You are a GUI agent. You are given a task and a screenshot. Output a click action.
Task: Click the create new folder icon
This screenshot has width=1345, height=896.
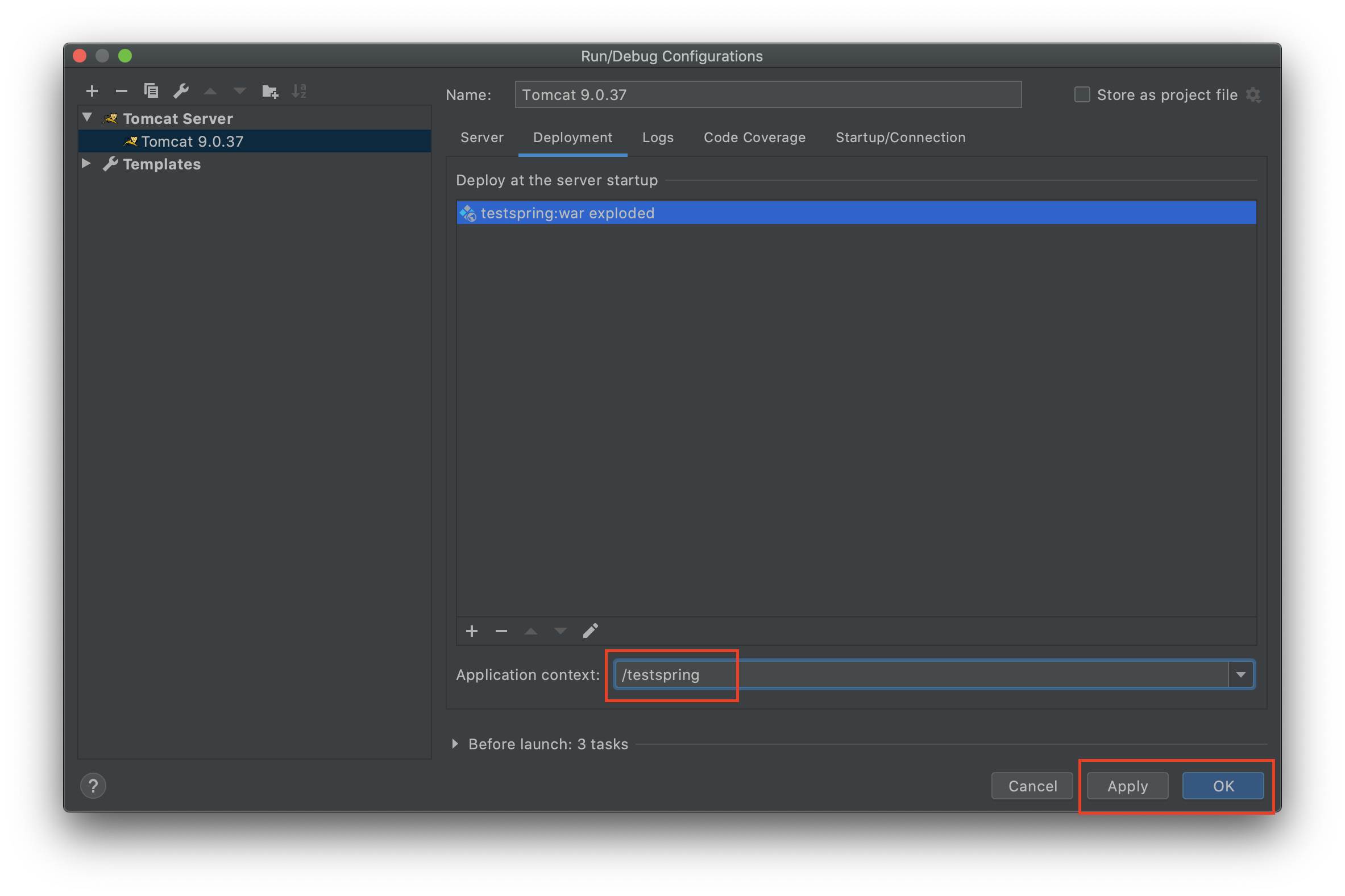tap(269, 91)
